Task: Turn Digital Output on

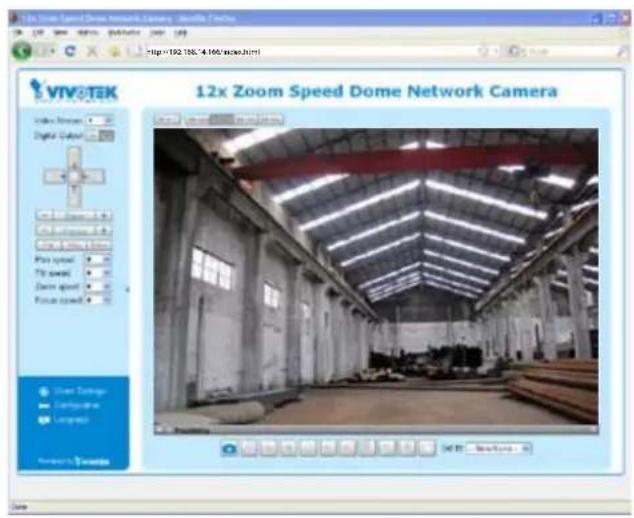Action: click(x=93, y=136)
